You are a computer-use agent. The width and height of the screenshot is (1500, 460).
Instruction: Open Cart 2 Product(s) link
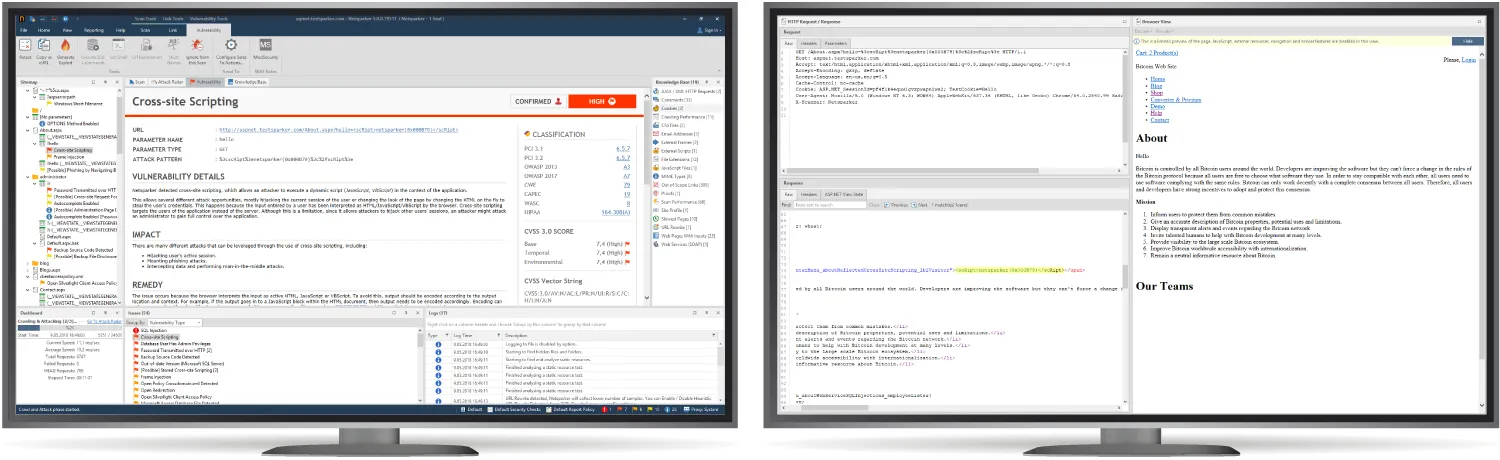tap(1159, 52)
